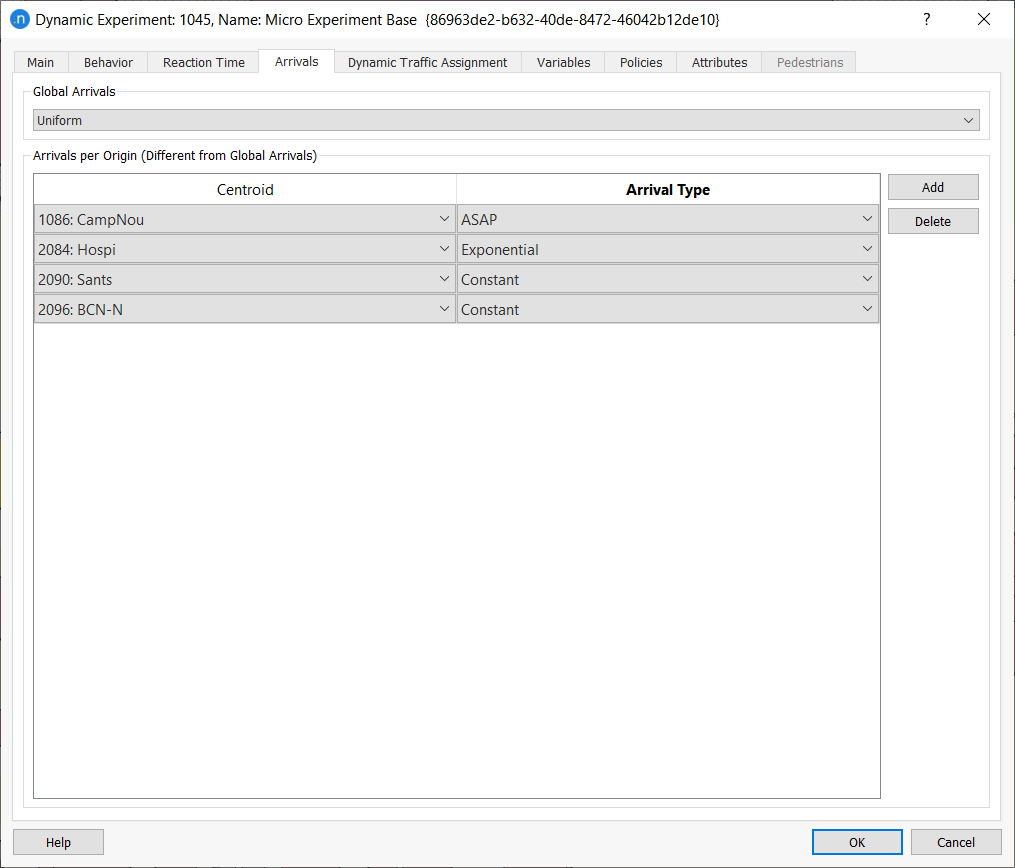Image resolution: width=1015 pixels, height=868 pixels.
Task: Confirm changes with the OK button
Action: pos(856,841)
